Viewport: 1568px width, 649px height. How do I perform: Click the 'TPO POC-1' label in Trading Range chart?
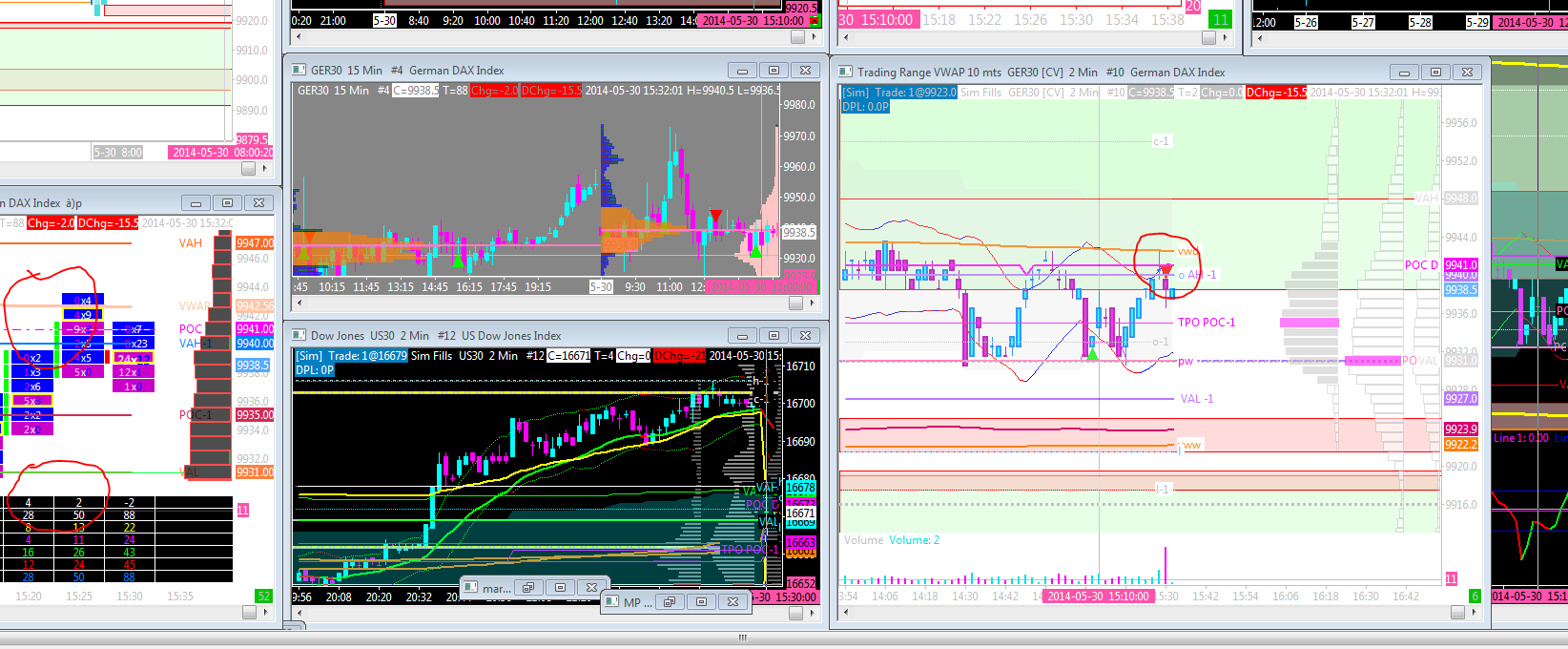point(1207,323)
